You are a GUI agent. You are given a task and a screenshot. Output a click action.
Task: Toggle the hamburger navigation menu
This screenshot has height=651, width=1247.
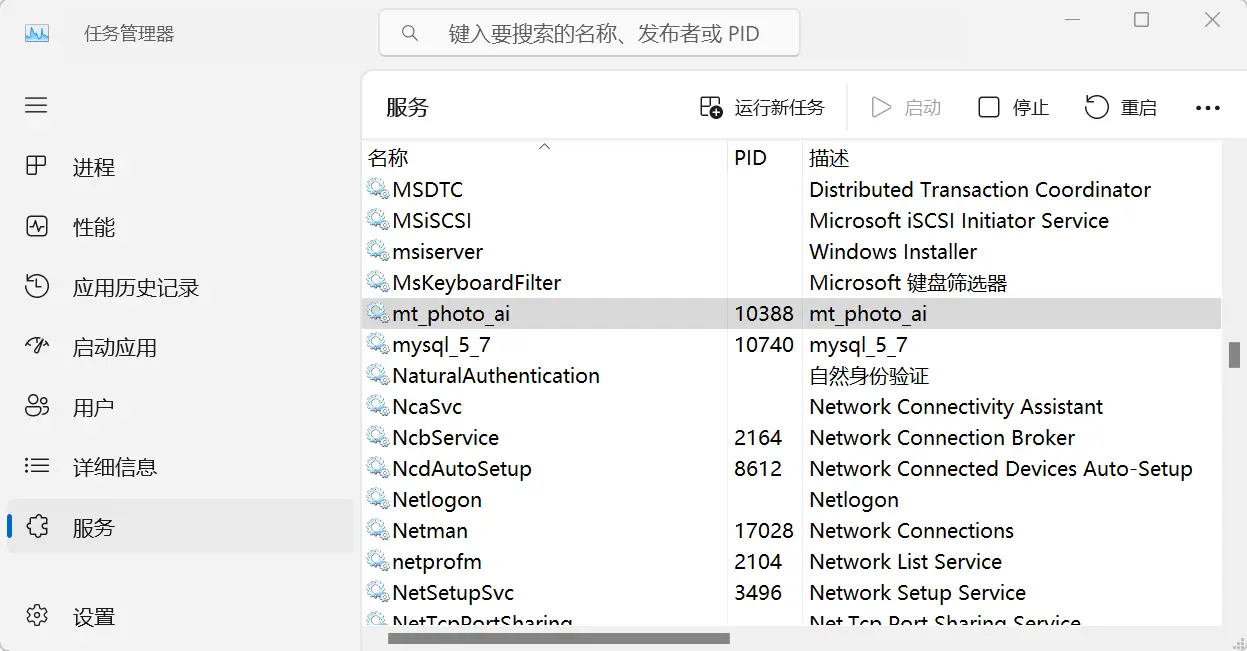point(36,106)
